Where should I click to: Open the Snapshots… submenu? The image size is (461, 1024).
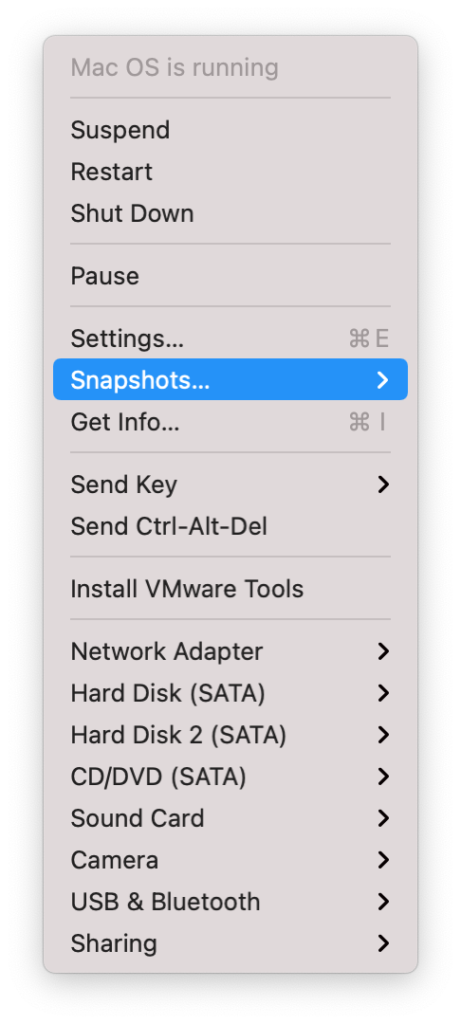[x=230, y=379]
